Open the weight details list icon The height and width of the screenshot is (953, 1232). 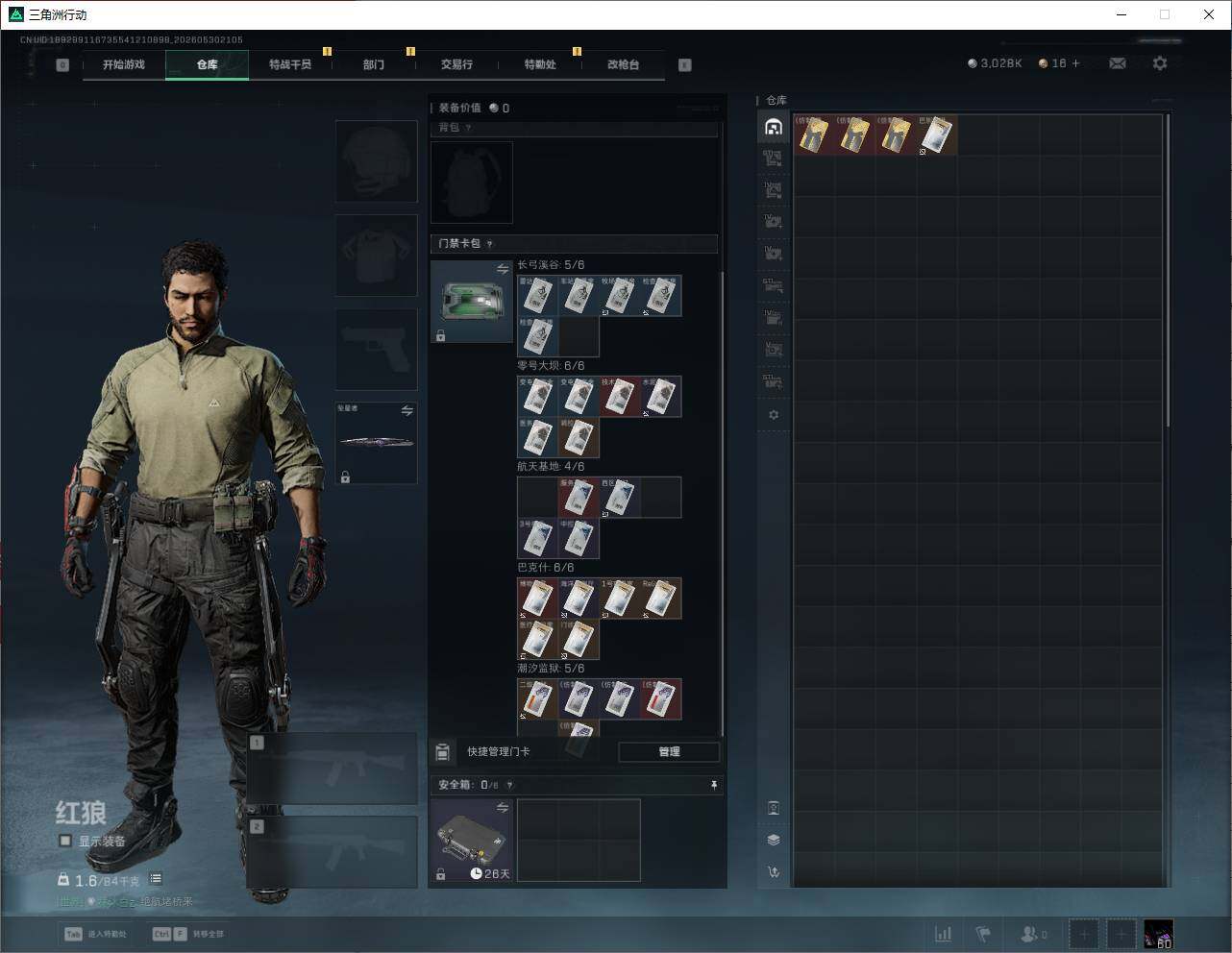pos(156,879)
